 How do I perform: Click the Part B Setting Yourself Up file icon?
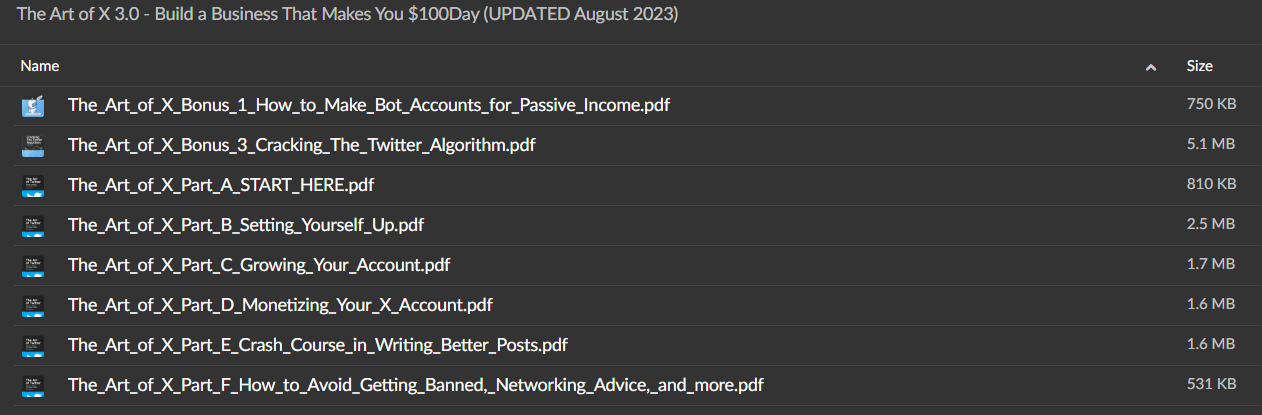[33, 225]
